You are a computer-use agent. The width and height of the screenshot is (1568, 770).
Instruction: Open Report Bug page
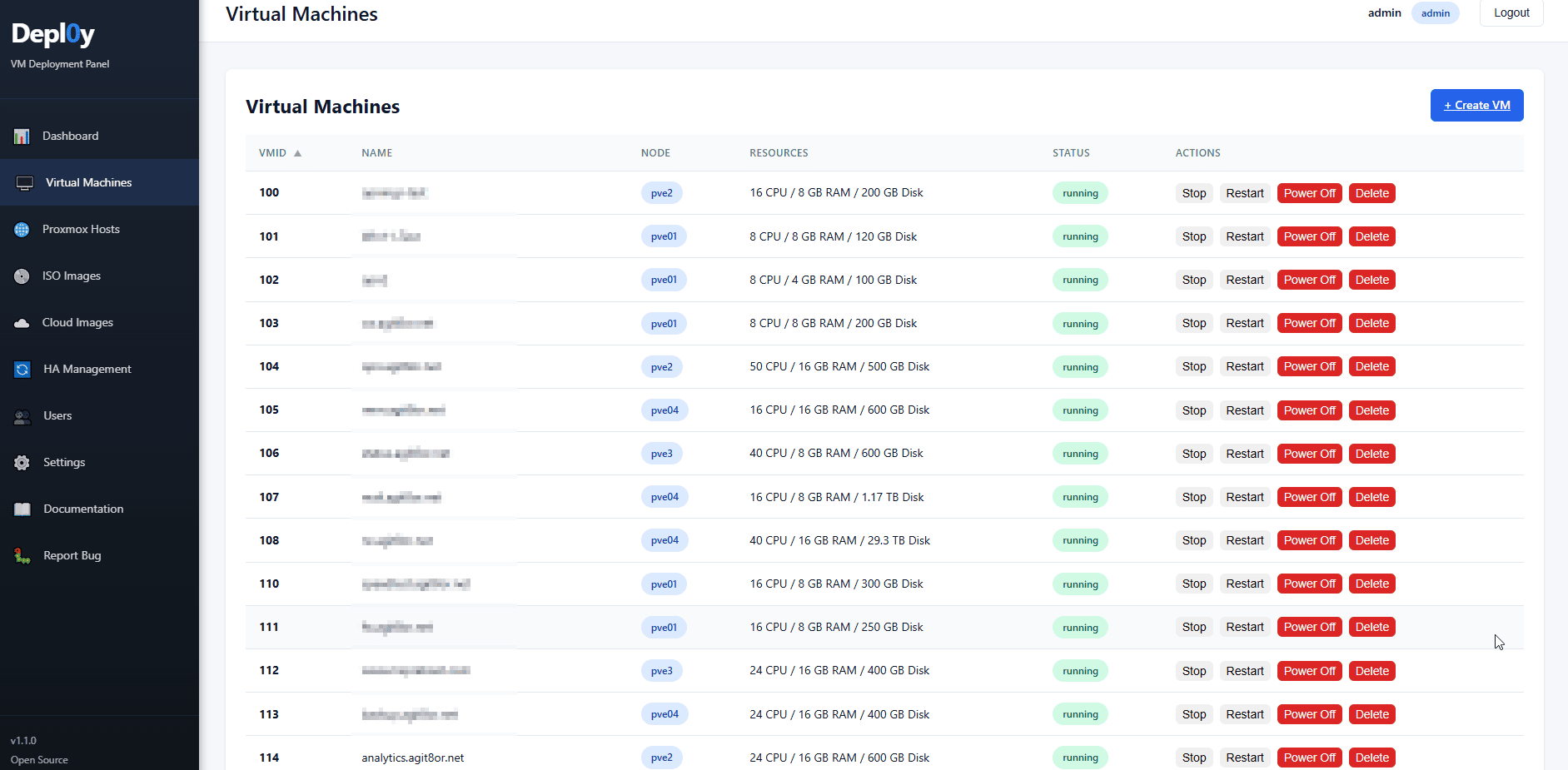[x=99, y=555]
